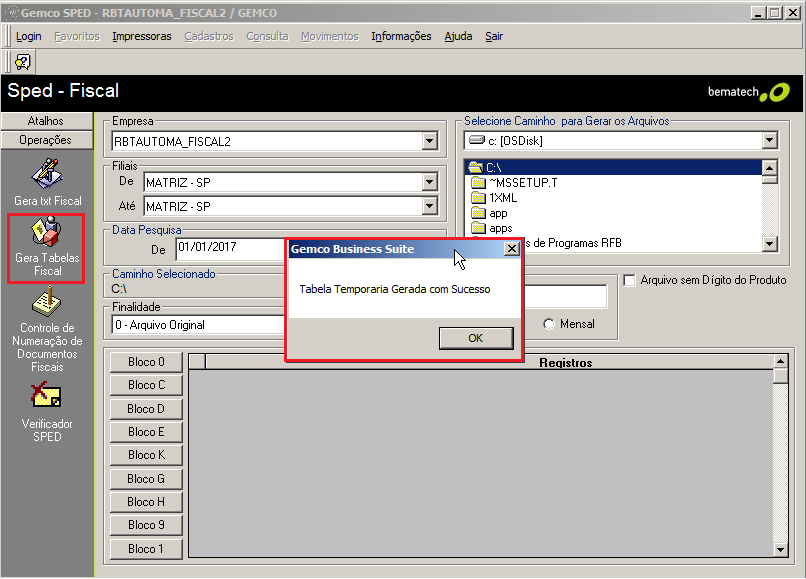Switch to the Operações panel tab

point(46,140)
